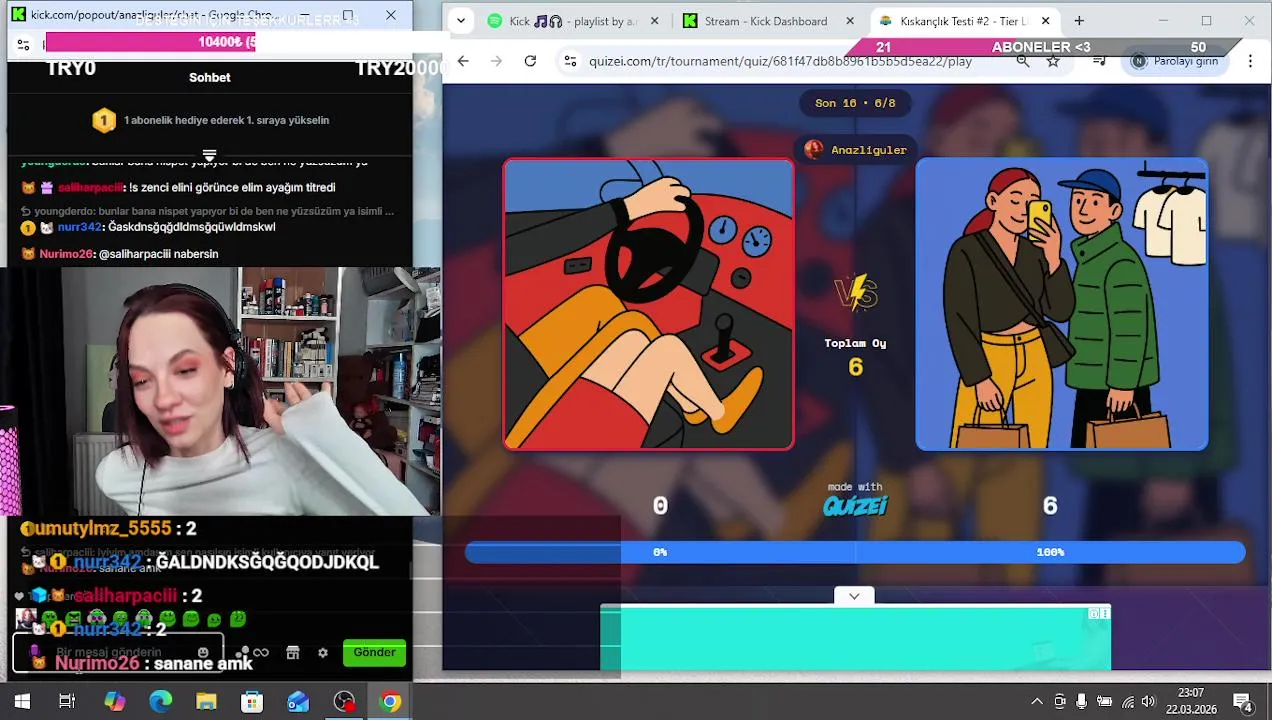
Task: Go back in quizei browser window
Action: pyautogui.click(x=463, y=61)
